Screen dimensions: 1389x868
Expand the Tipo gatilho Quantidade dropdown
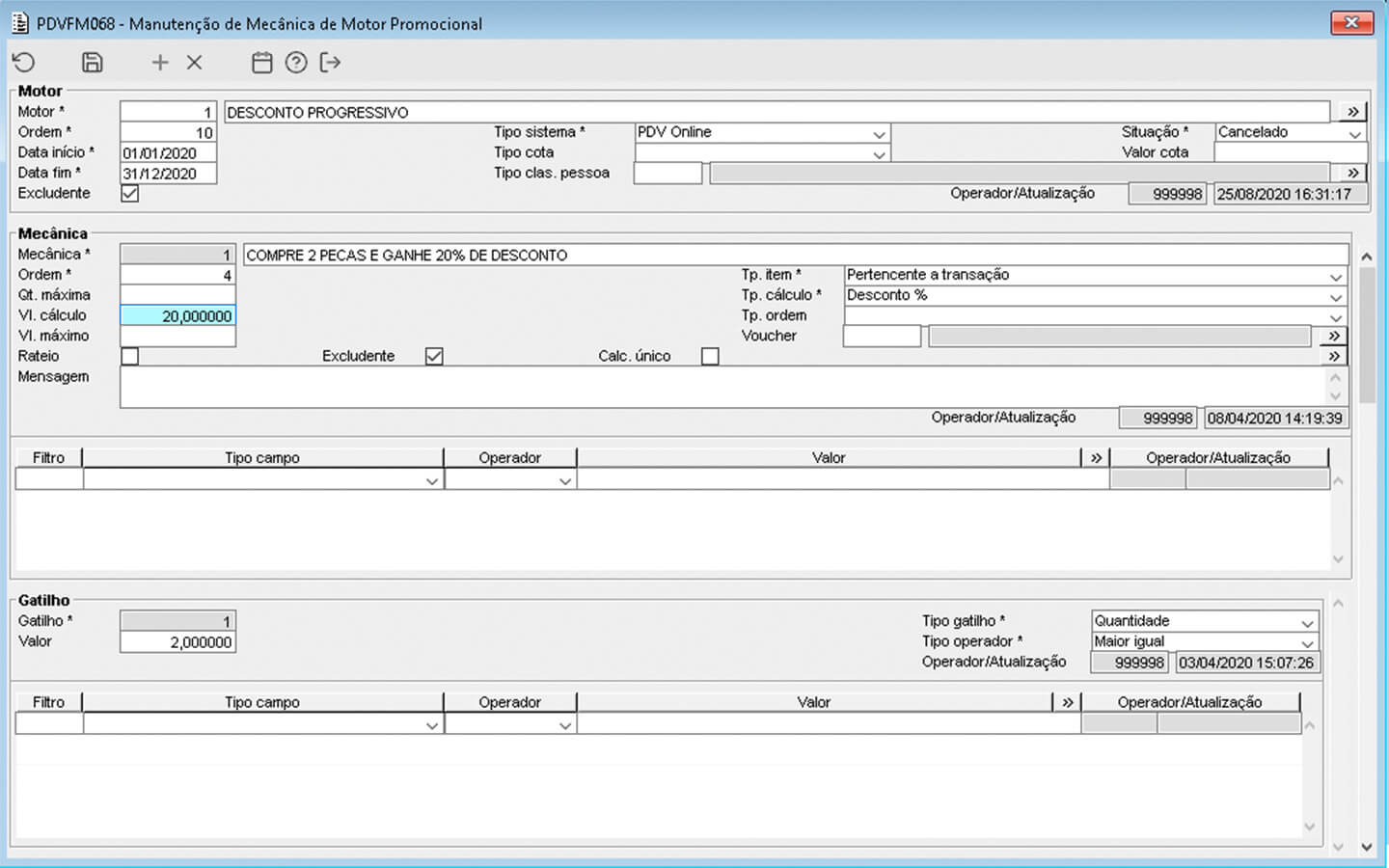(x=1307, y=622)
